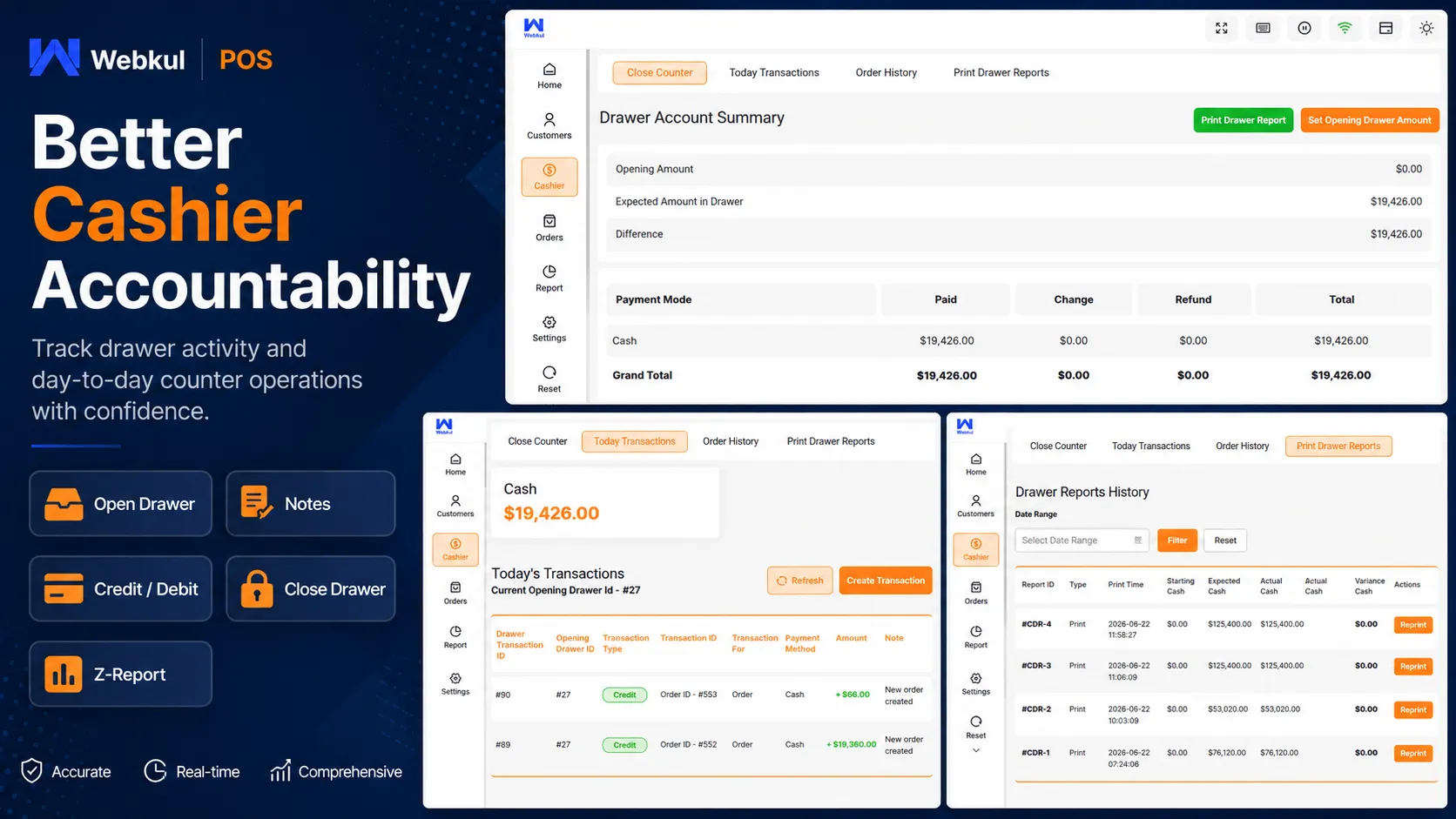This screenshot has height=819, width=1456.
Task: Select Close Counter tab in top window
Action: (659, 73)
